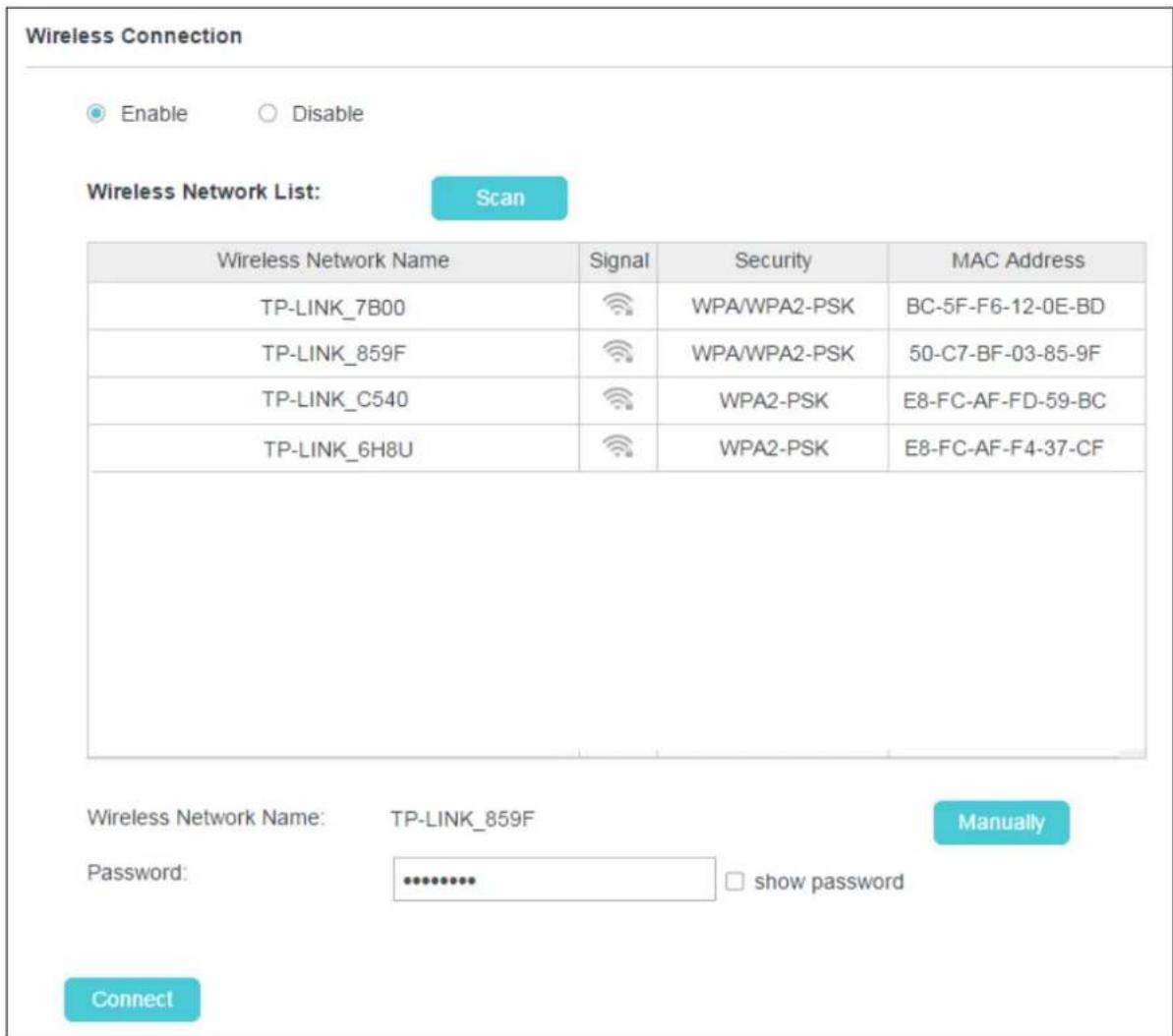Click MAC address E8-FC-AF-F4-37-CF
1173x1036 pixels.
[1004, 448]
